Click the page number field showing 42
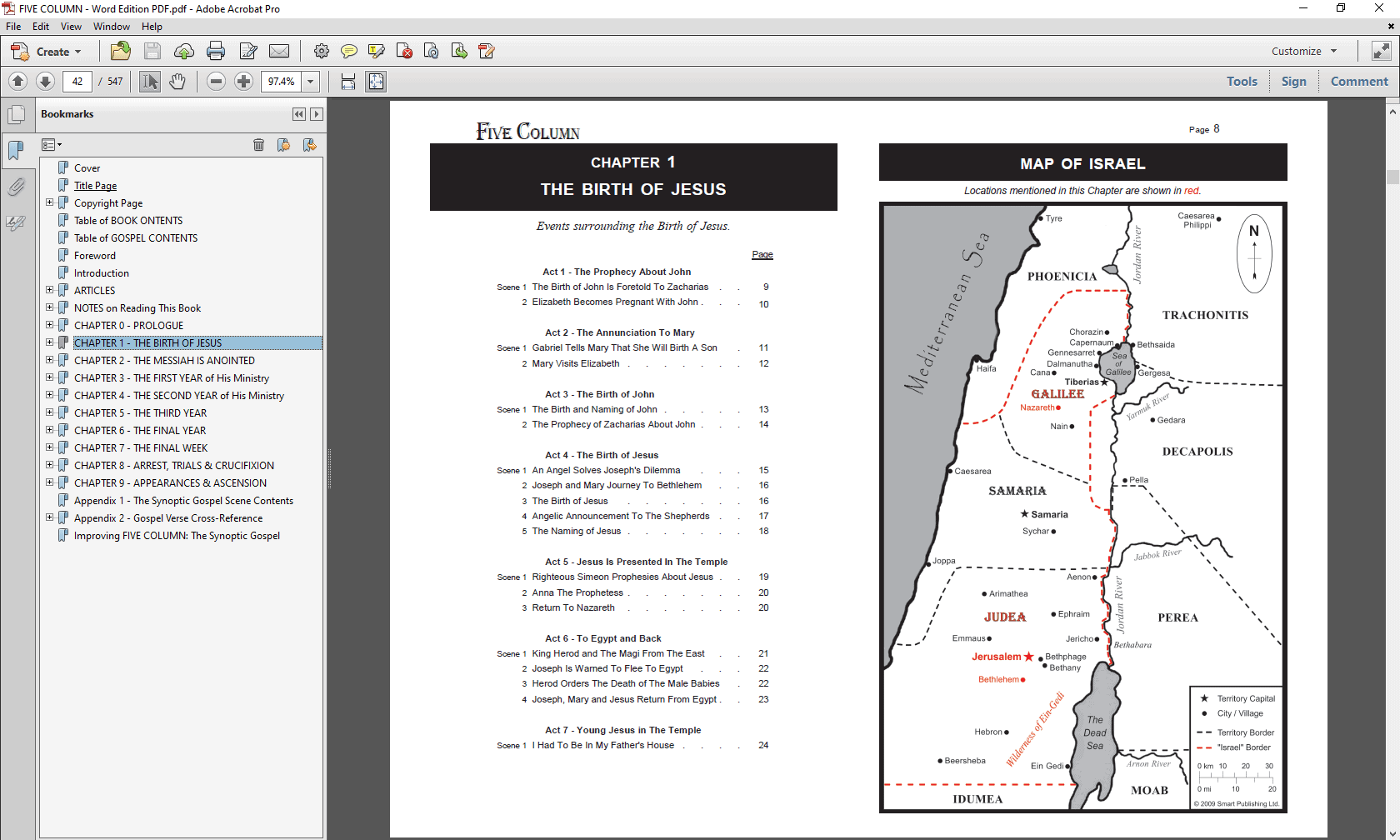 77,82
